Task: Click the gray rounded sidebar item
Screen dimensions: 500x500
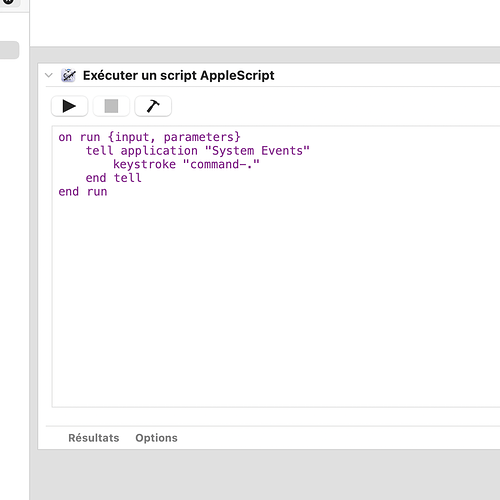Action: (x=9, y=50)
